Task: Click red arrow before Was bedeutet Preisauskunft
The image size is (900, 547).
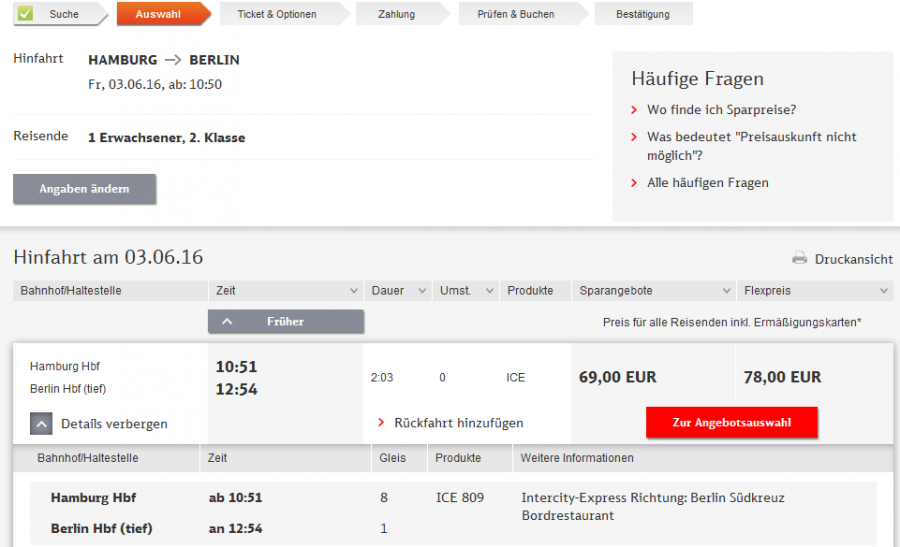Action: [634, 137]
